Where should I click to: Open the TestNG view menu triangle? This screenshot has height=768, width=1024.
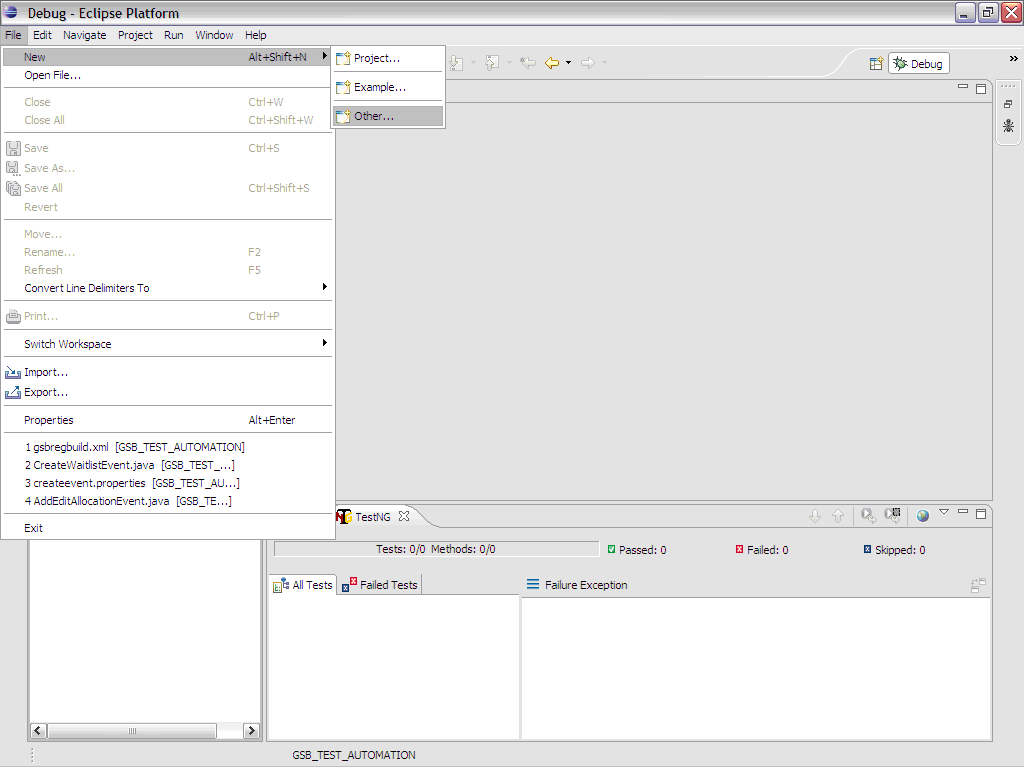pos(944,513)
